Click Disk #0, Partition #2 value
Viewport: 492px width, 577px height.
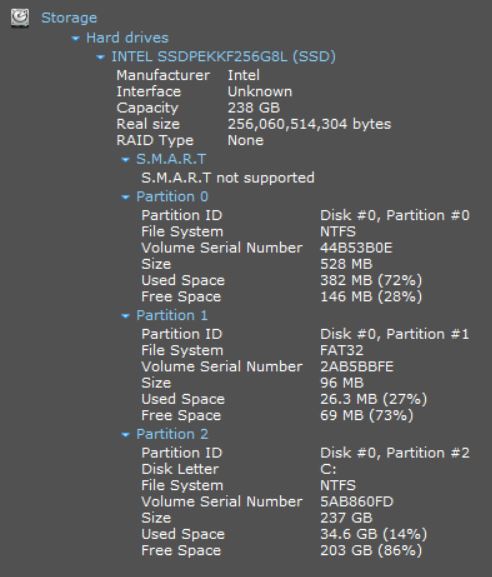coord(395,453)
